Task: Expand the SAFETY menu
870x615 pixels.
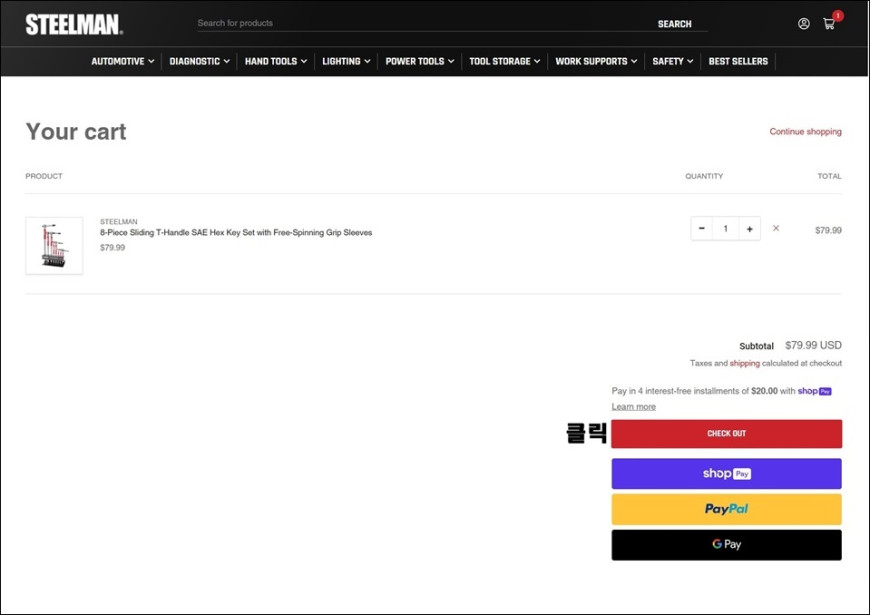Action: pyautogui.click(x=672, y=61)
